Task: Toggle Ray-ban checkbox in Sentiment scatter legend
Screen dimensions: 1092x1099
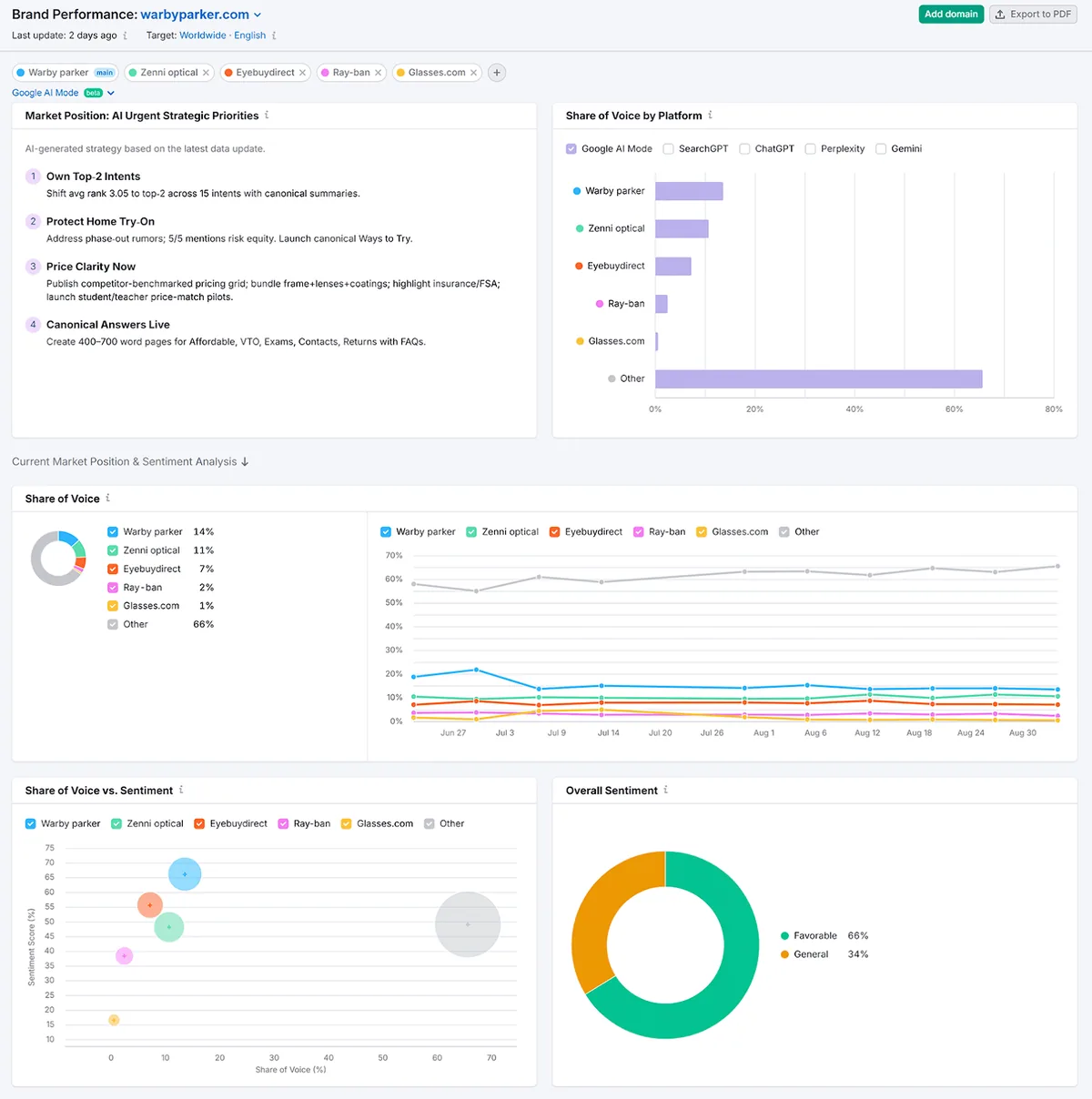Action: click(x=284, y=824)
